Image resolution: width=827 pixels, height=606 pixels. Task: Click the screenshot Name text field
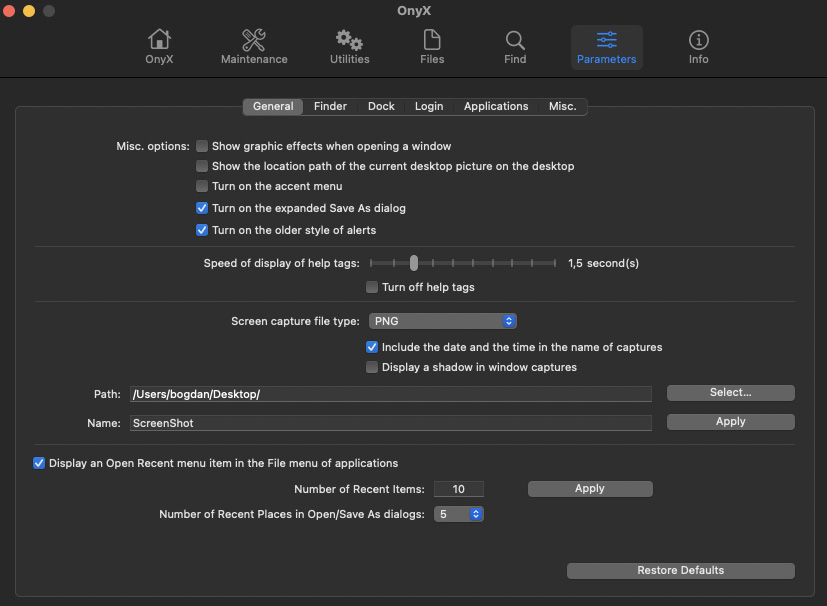click(390, 423)
